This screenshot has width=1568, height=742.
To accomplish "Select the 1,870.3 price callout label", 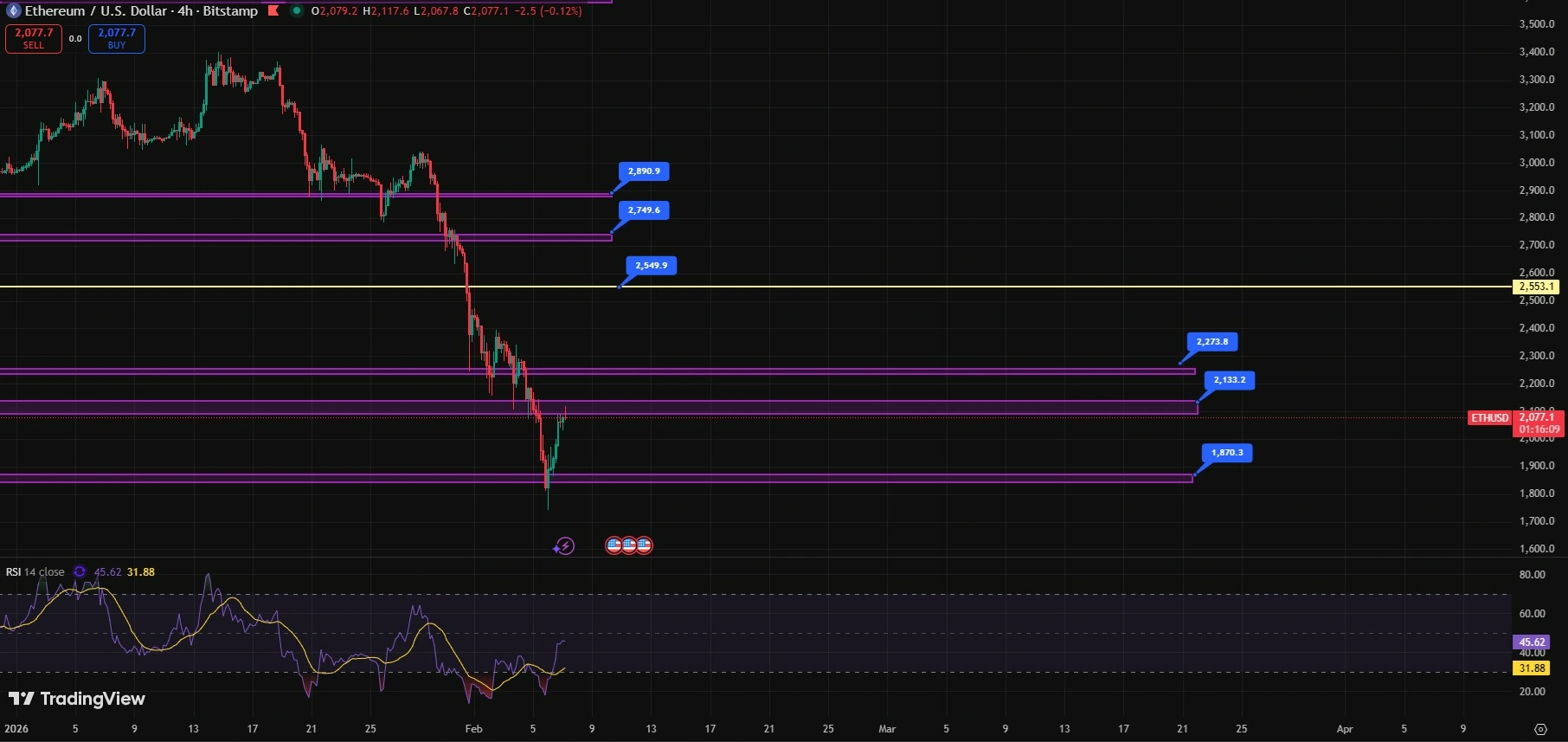I will coord(1227,453).
